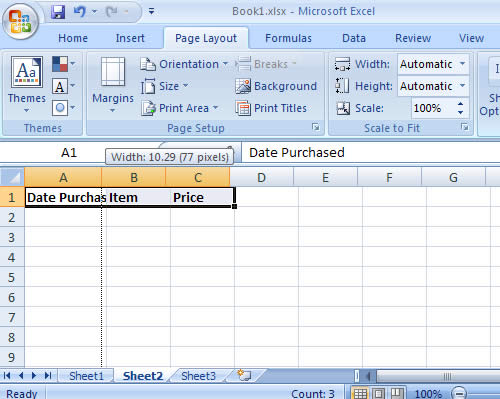This screenshot has width=500, height=399.
Task: Increase Scale with the up arrow
Action: 461,104
